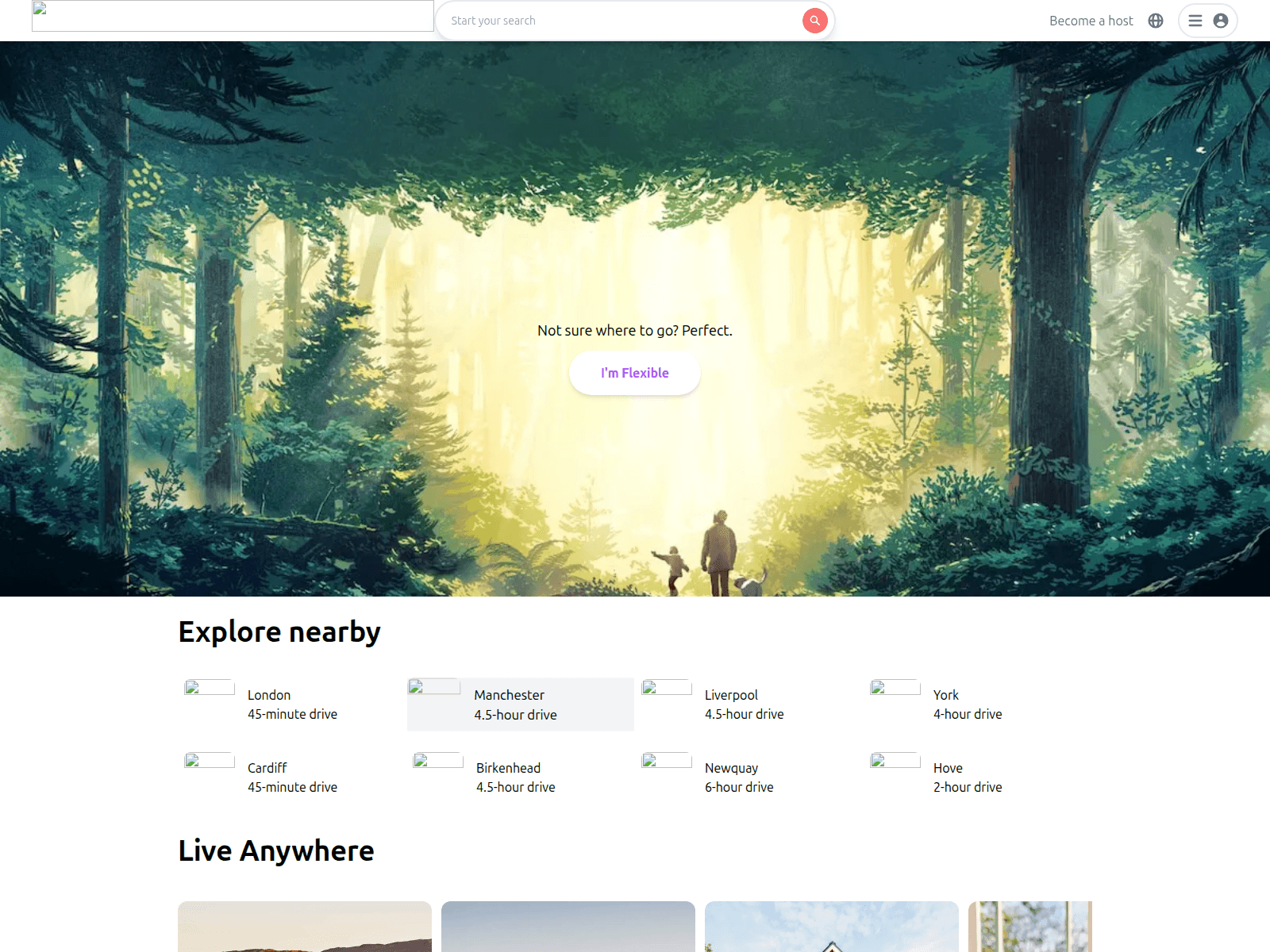
Task: Click the red search magnifier button
Action: (x=814, y=21)
